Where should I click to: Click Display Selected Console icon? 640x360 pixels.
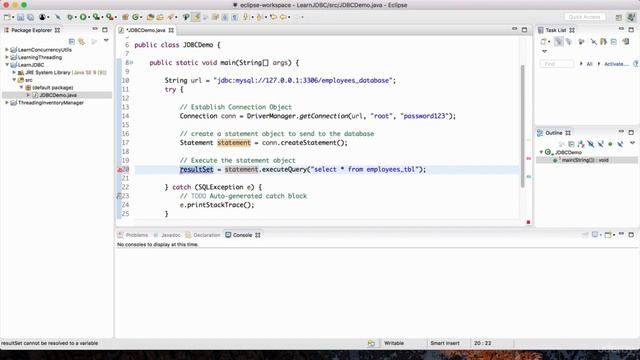point(595,235)
